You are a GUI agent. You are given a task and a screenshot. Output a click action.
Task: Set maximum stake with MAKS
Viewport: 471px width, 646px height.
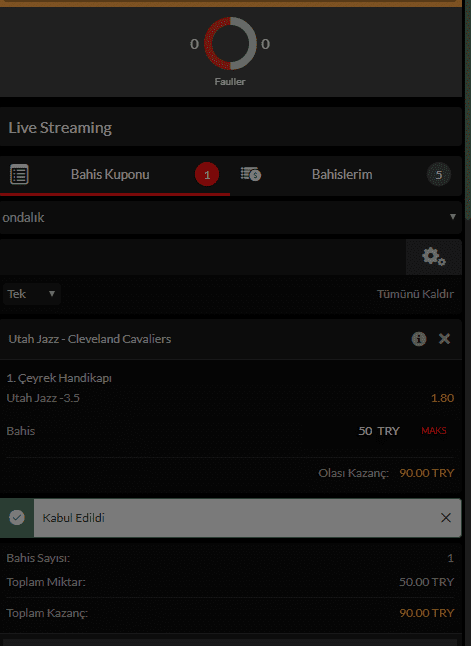(x=434, y=431)
